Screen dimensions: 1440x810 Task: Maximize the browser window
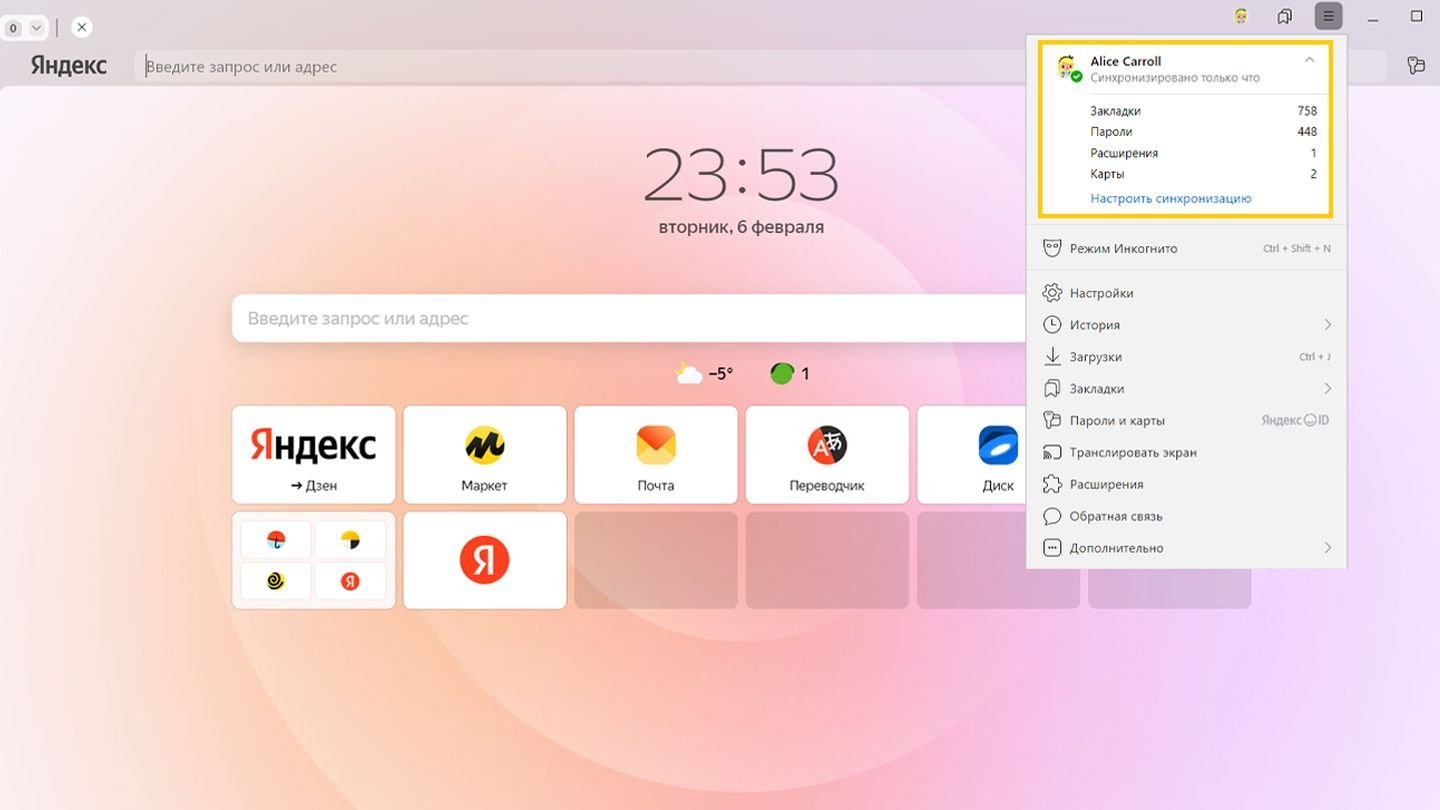pos(1417,16)
